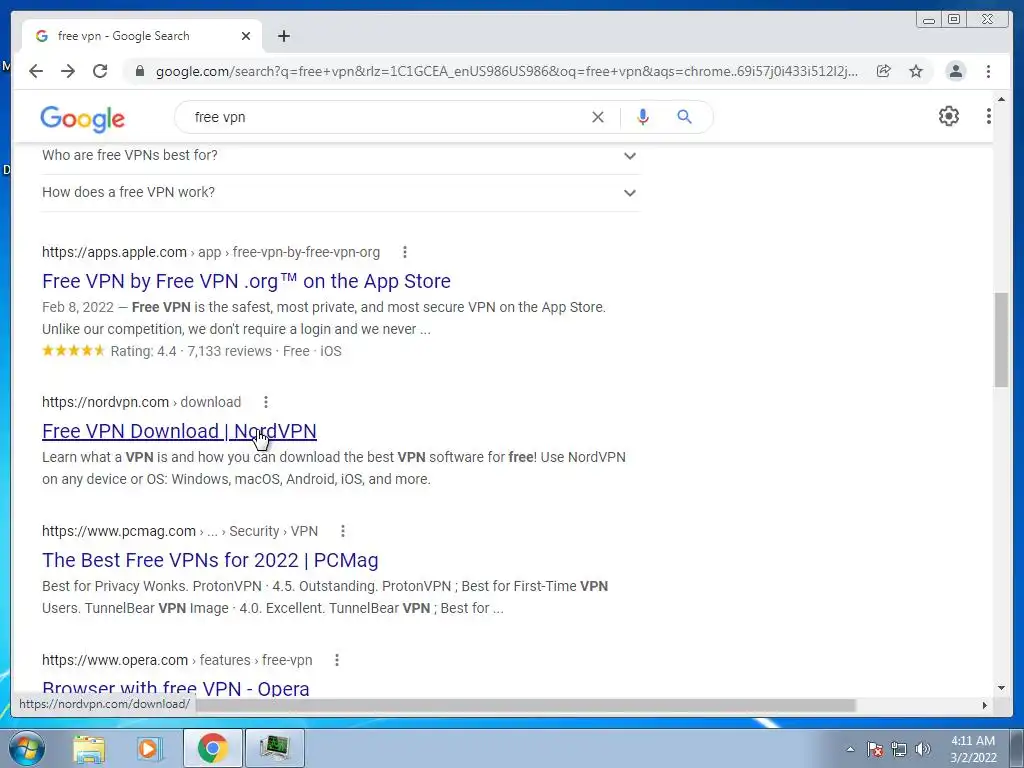
Task: Click the vertical scrollbar thumb
Action: pyautogui.click(x=1001, y=340)
